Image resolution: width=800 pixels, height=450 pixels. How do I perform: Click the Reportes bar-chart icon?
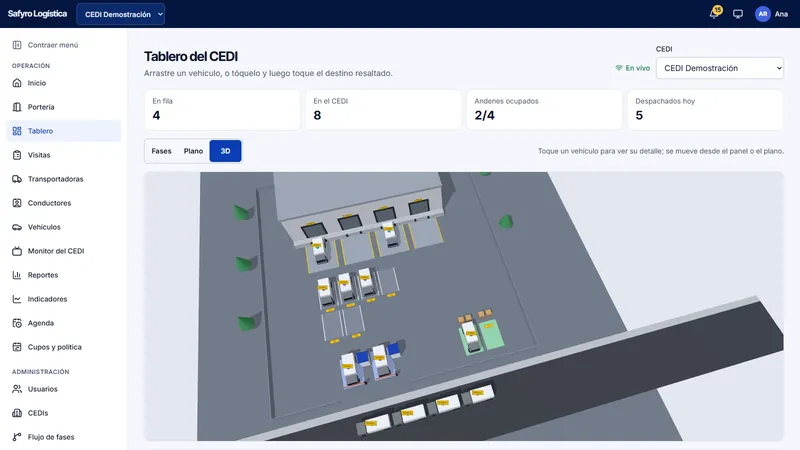coord(17,275)
